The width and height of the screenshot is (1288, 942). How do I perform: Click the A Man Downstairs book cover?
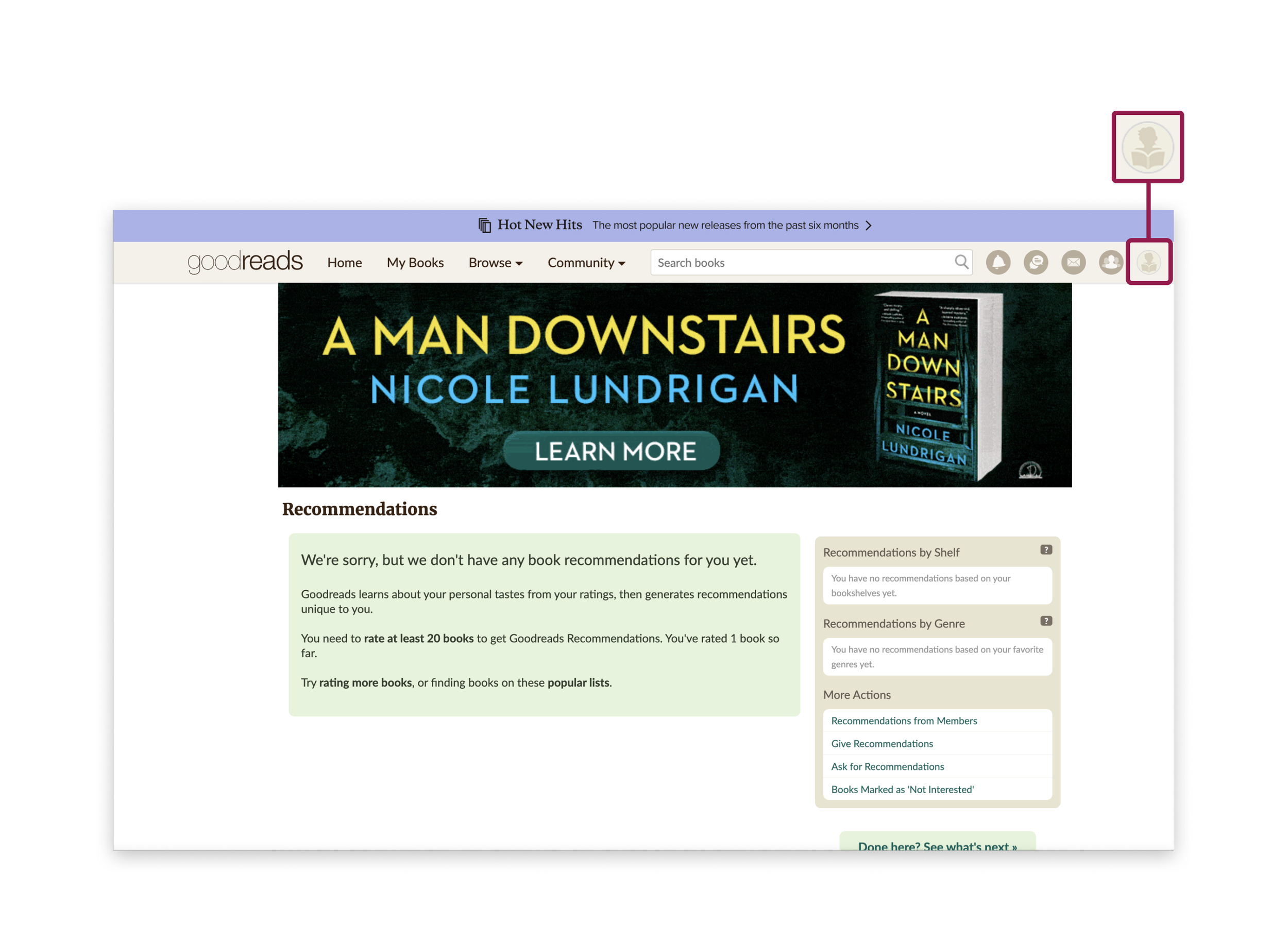tap(937, 385)
